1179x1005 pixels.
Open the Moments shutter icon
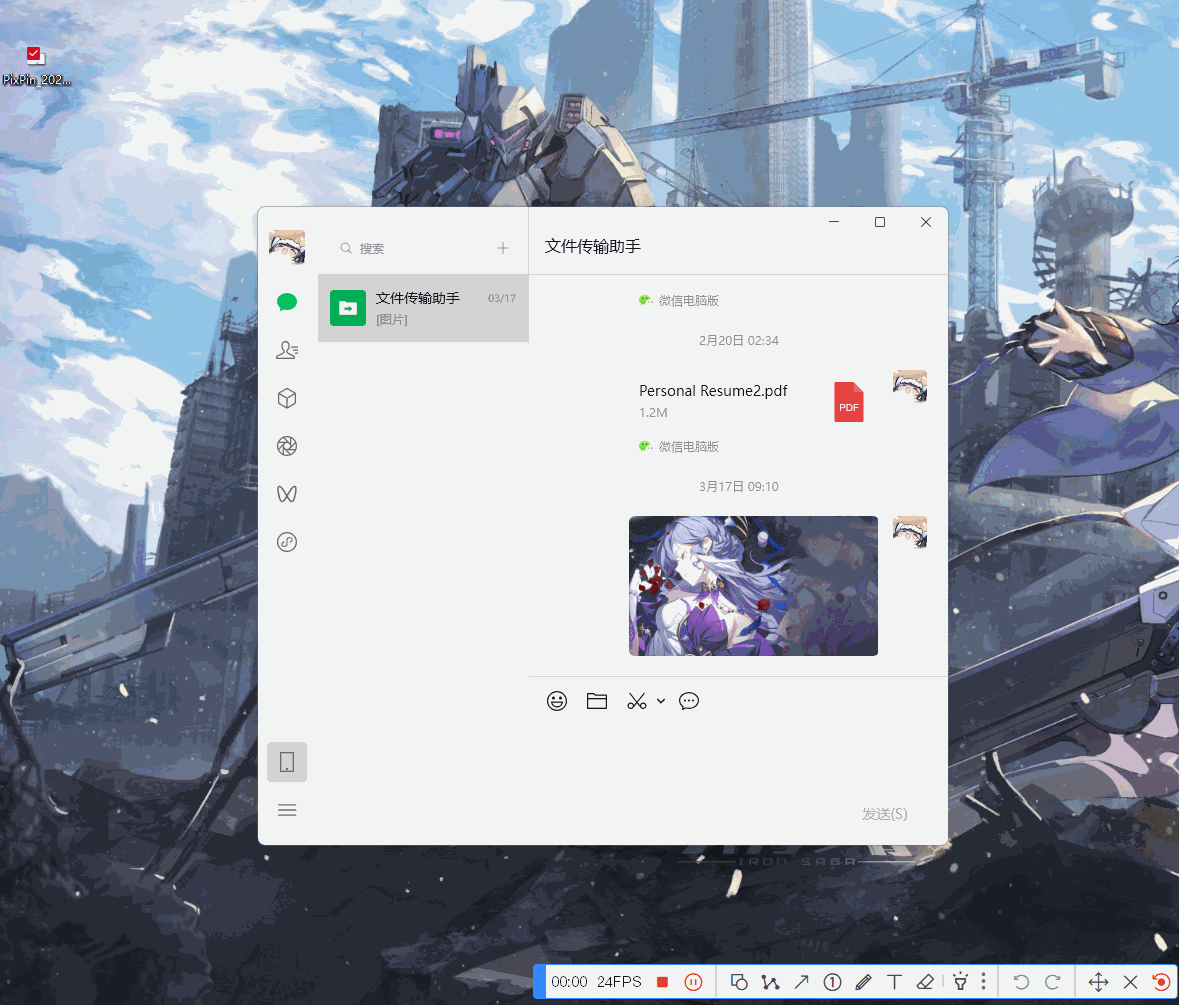tap(286, 446)
